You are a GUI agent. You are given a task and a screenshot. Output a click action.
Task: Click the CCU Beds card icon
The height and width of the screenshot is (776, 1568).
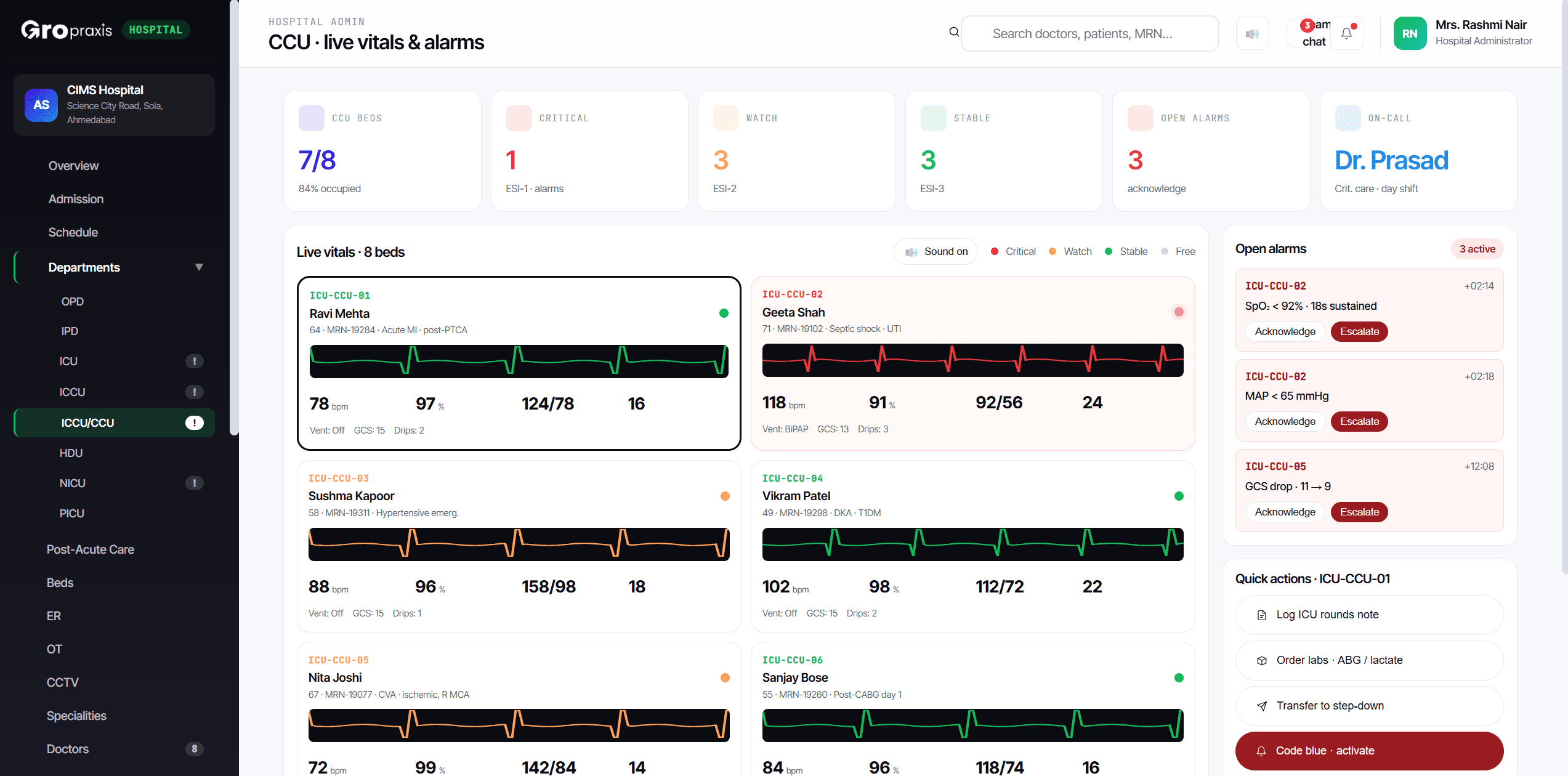point(312,118)
